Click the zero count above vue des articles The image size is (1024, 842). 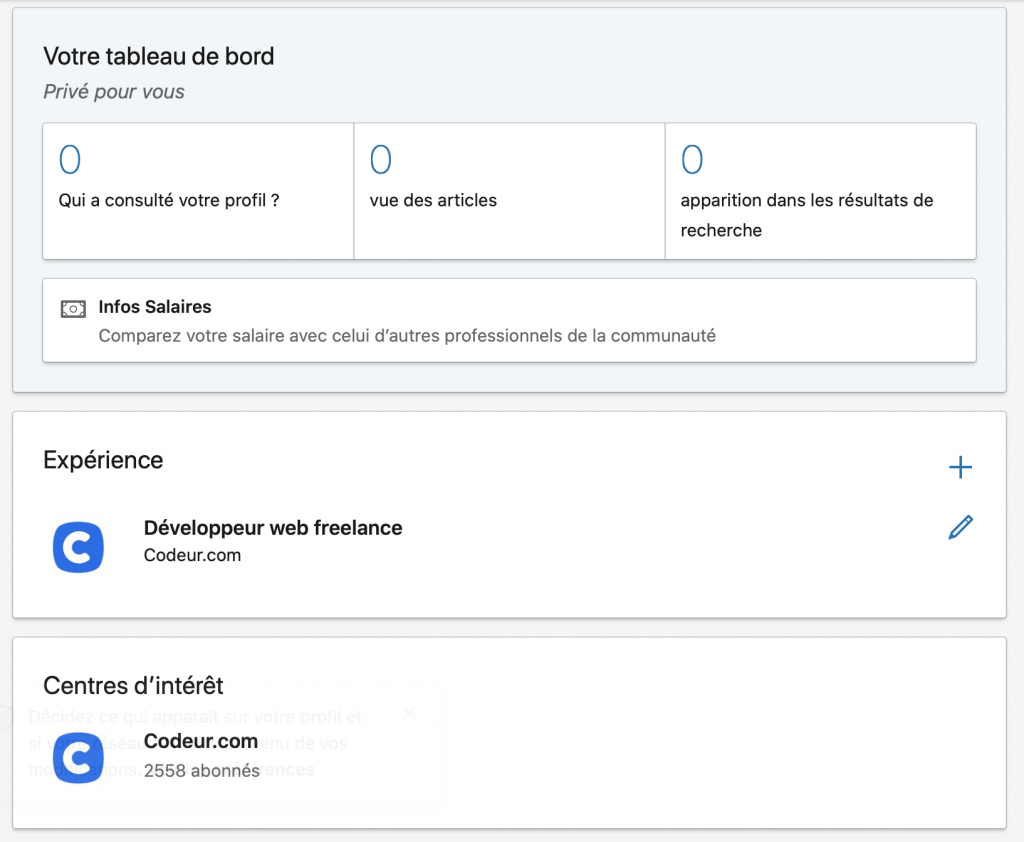click(381, 160)
